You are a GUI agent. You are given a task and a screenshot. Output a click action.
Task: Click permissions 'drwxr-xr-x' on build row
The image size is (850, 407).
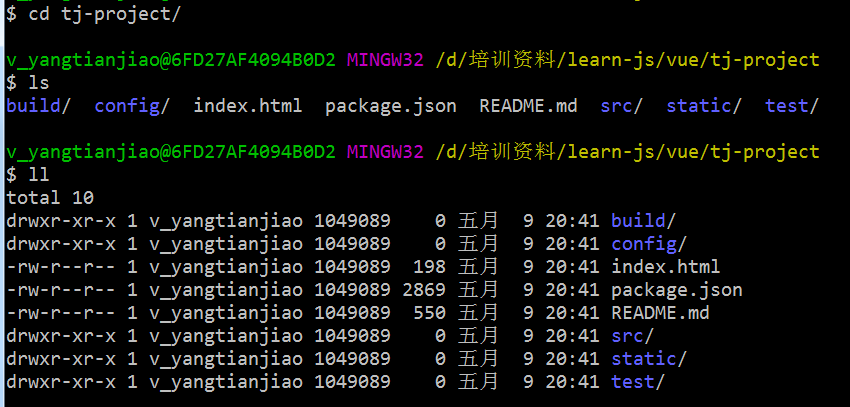[61, 221]
